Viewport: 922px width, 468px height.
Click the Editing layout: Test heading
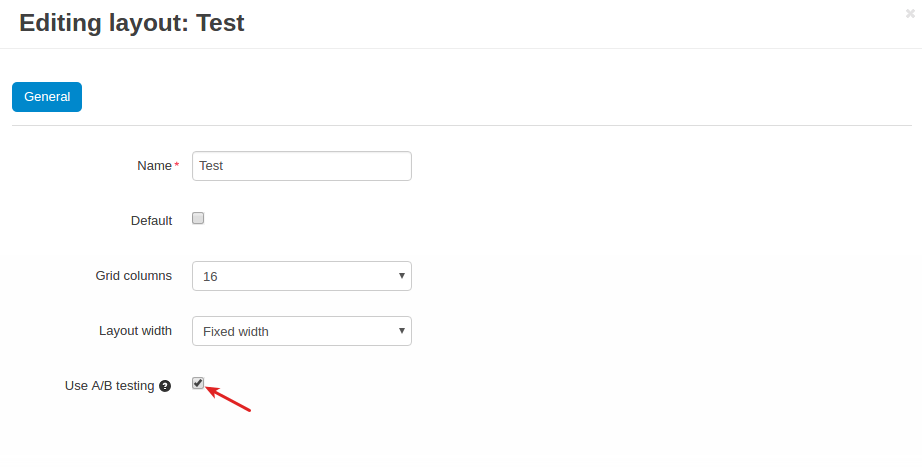pos(132,23)
